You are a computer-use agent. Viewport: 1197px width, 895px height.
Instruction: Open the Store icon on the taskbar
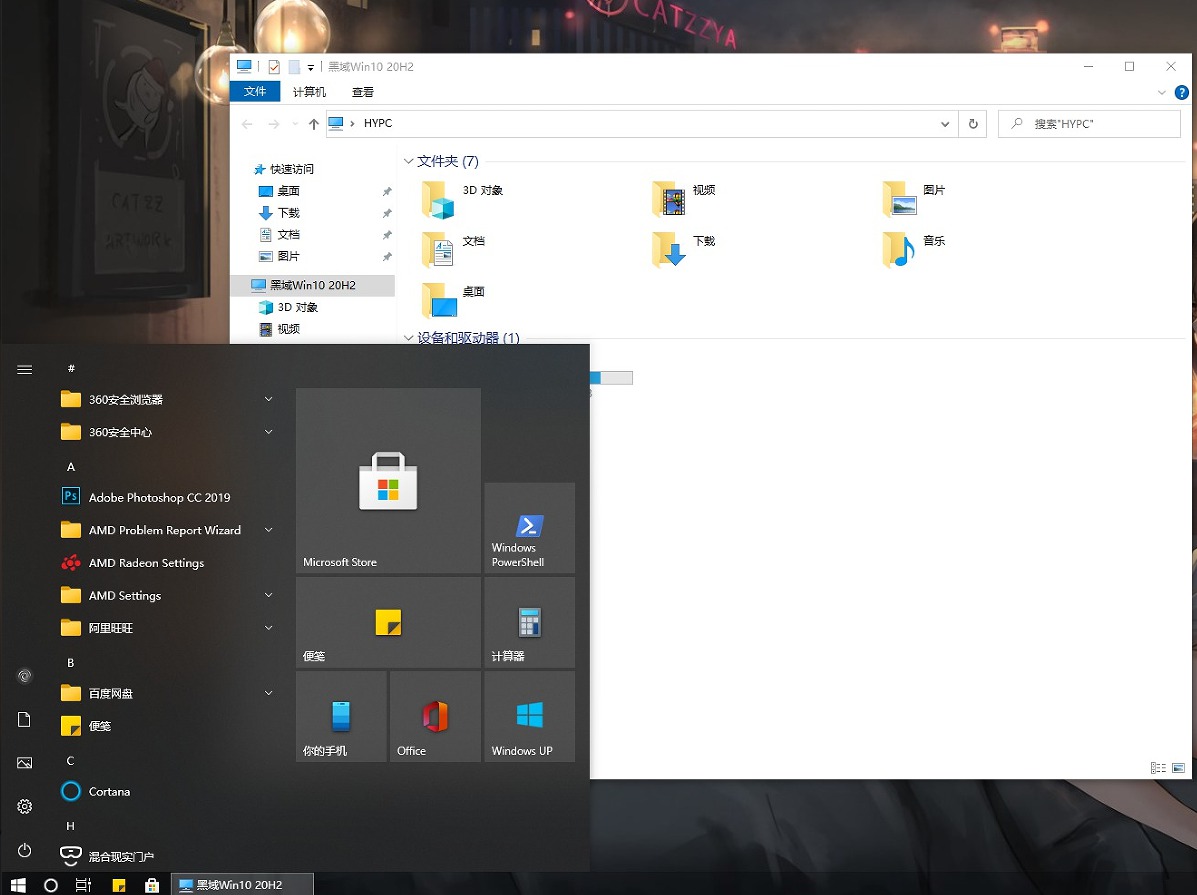click(152, 884)
